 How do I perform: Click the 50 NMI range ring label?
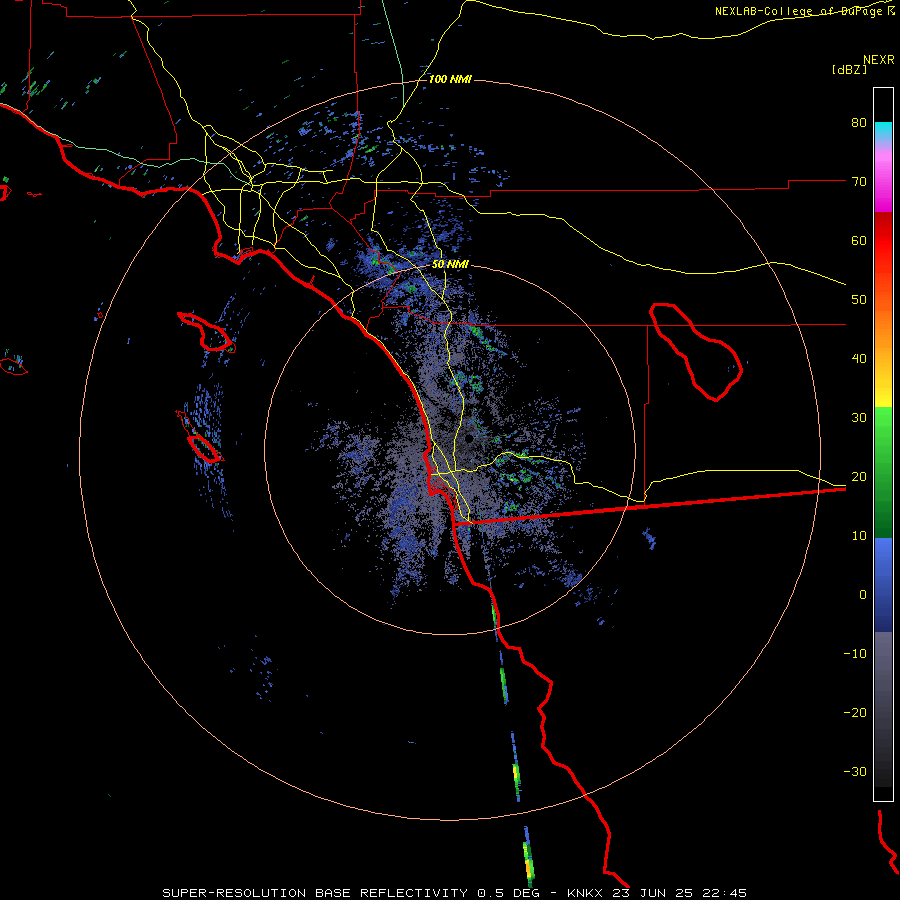tap(450, 265)
